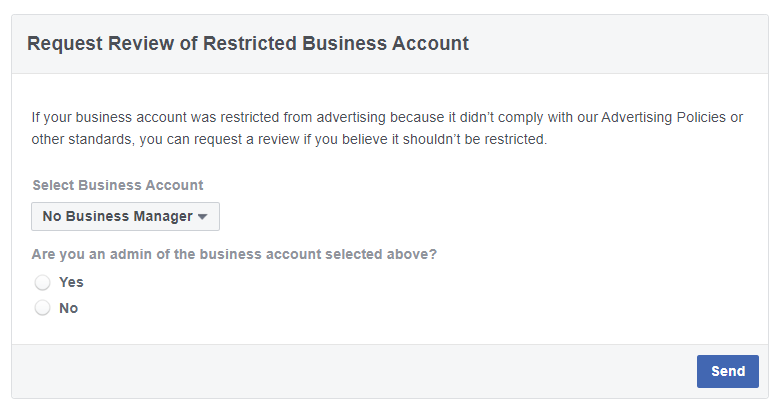Click the No option label text
781x411 pixels.
(x=69, y=308)
